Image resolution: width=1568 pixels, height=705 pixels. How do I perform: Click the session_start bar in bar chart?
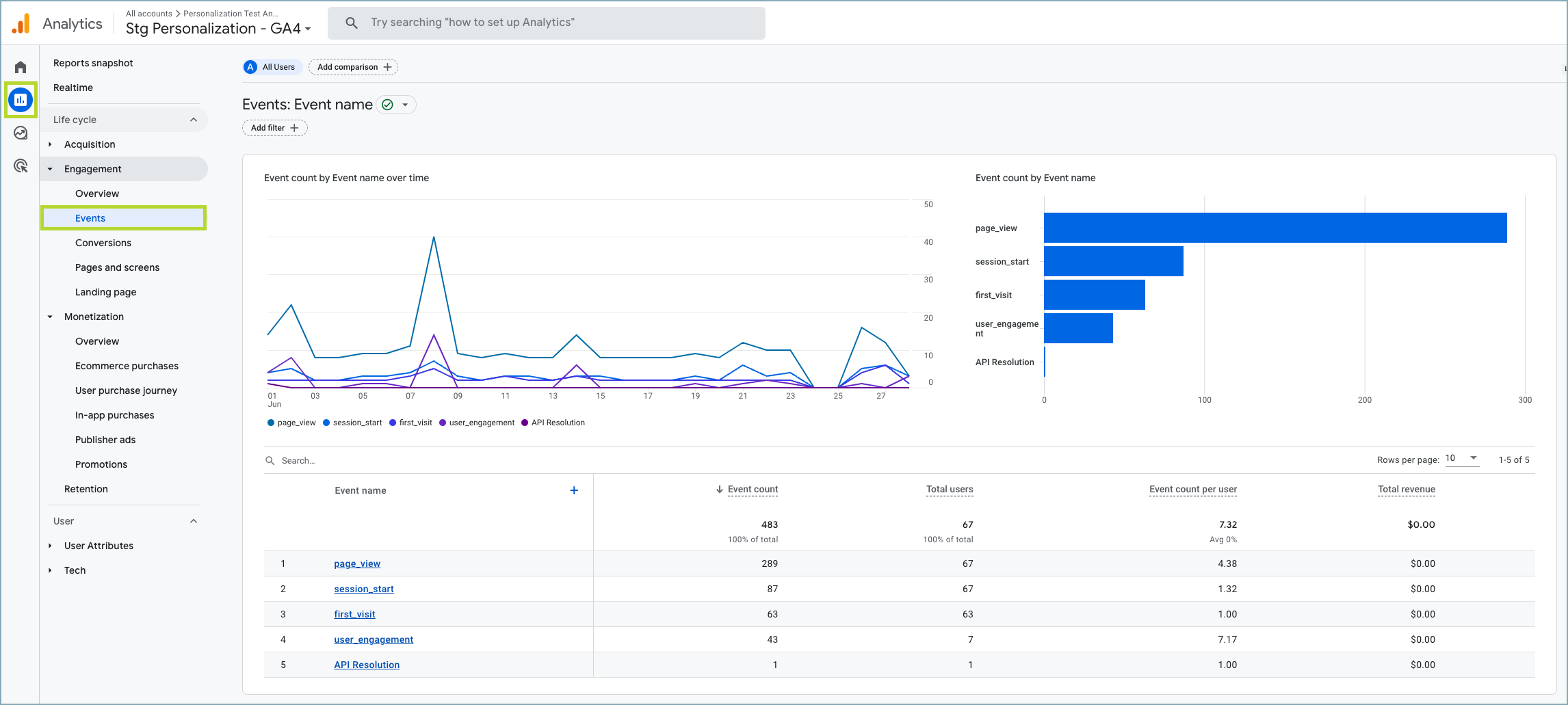tap(1114, 261)
